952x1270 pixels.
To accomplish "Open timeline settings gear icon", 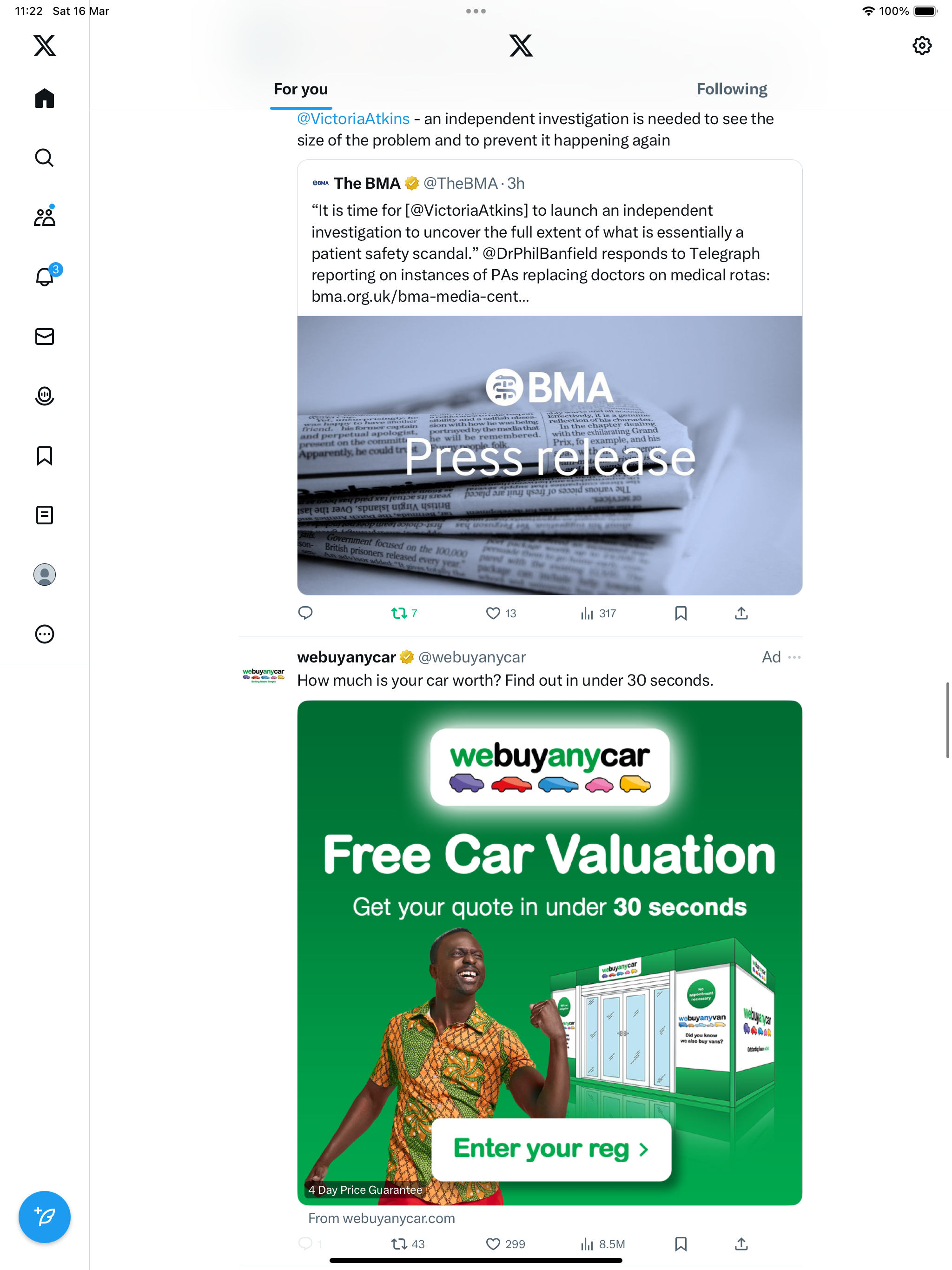I will point(922,46).
